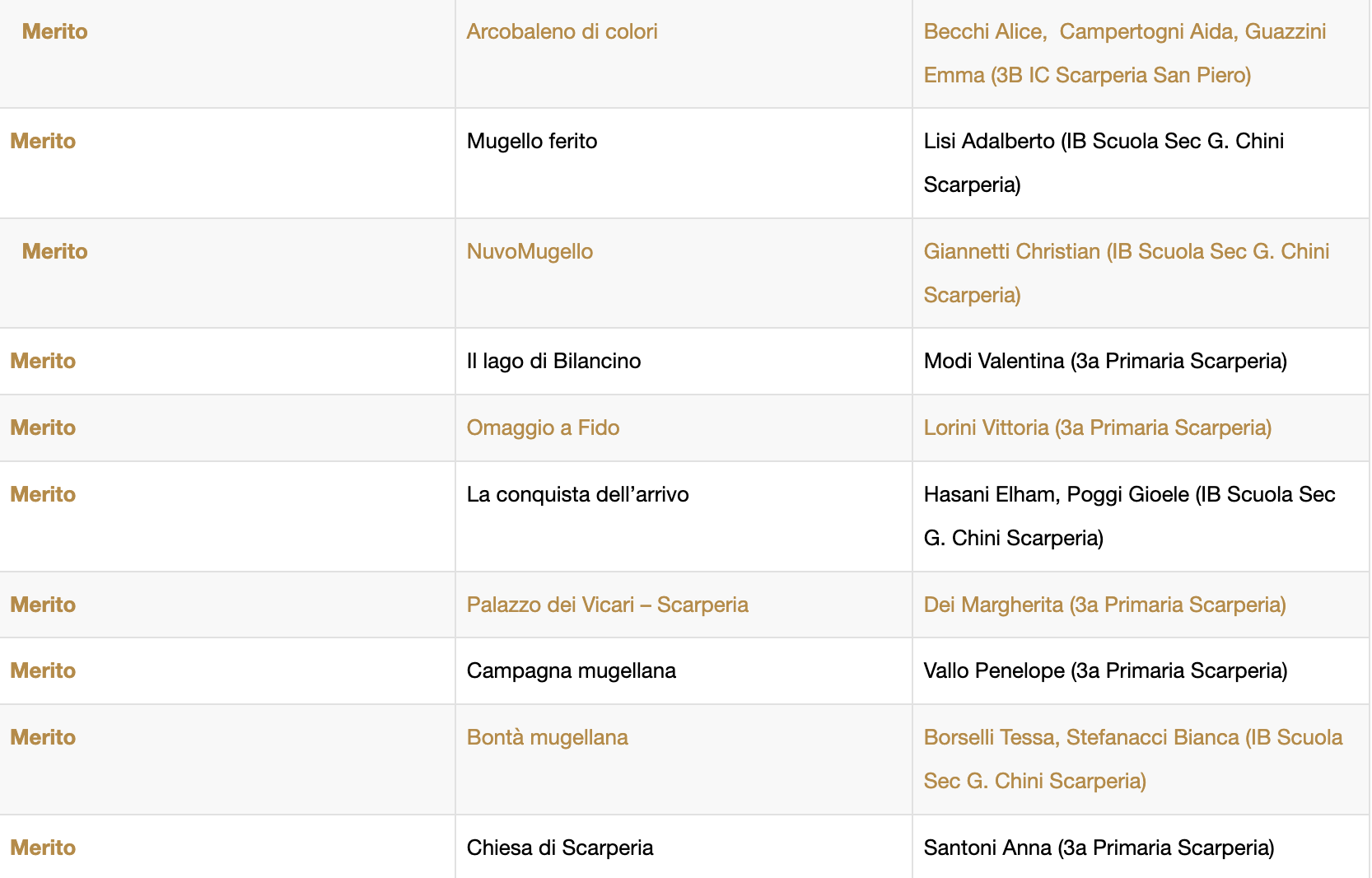Click Merito in the Campagna mugellana row

(x=43, y=671)
